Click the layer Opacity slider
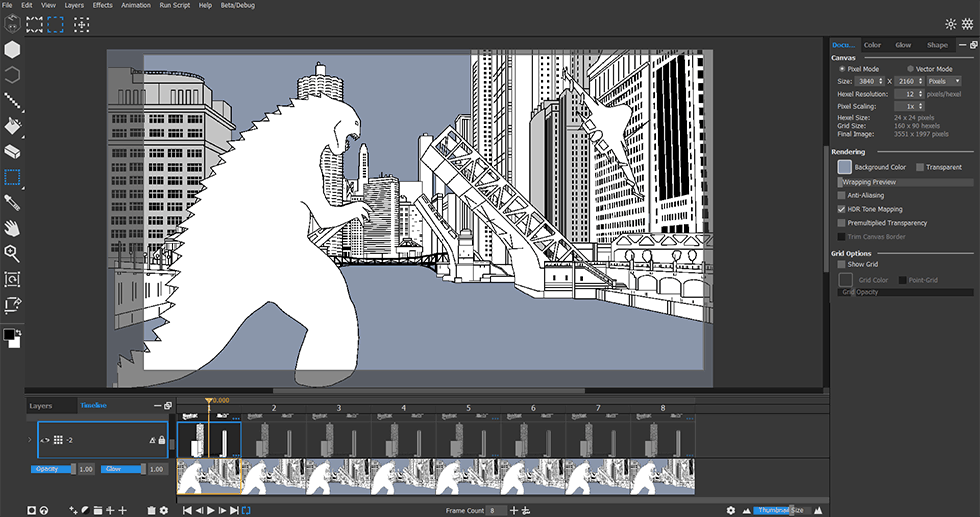The width and height of the screenshot is (980, 517). (x=54, y=469)
